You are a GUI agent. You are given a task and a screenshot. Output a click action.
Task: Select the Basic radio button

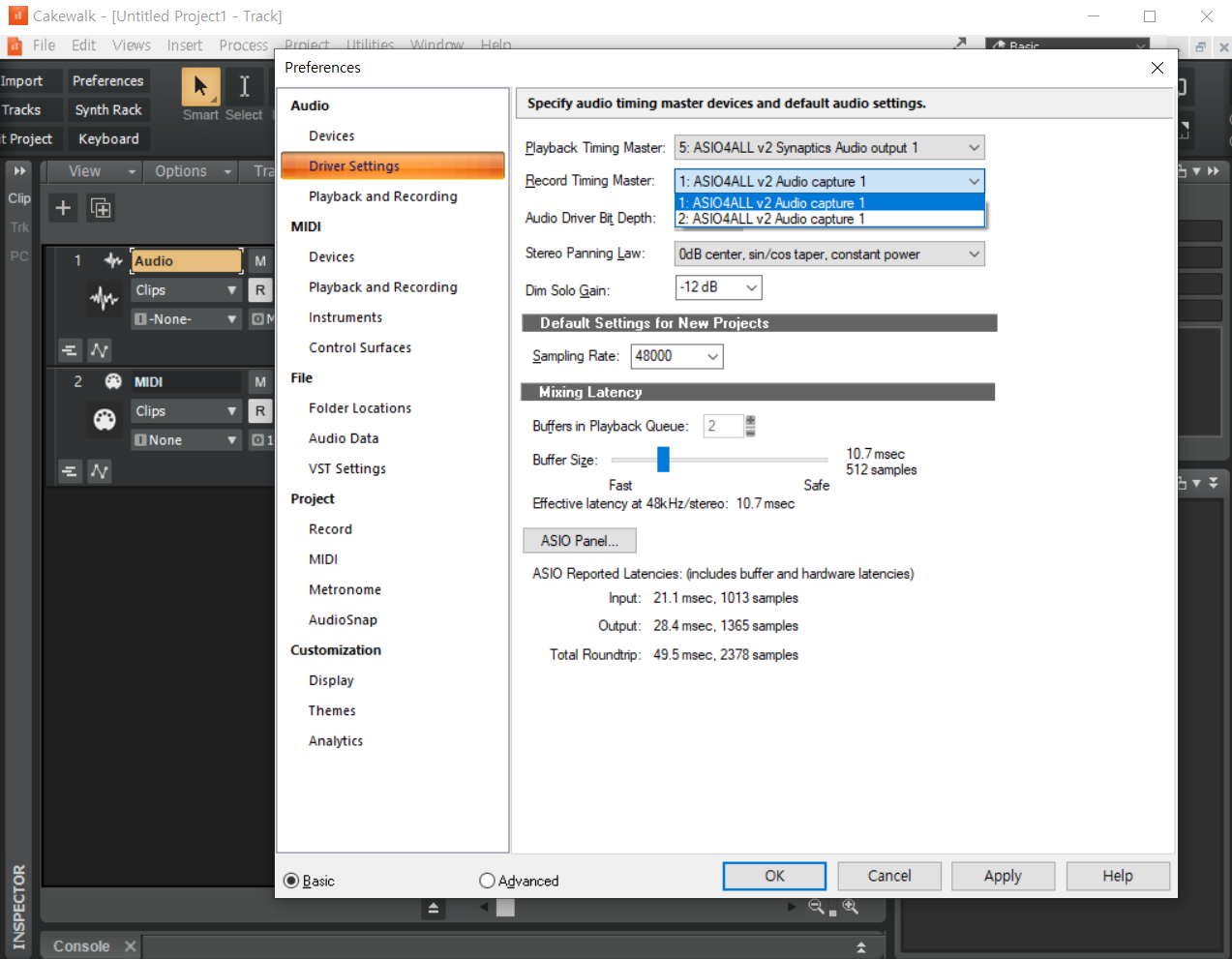tap(291, 881)
